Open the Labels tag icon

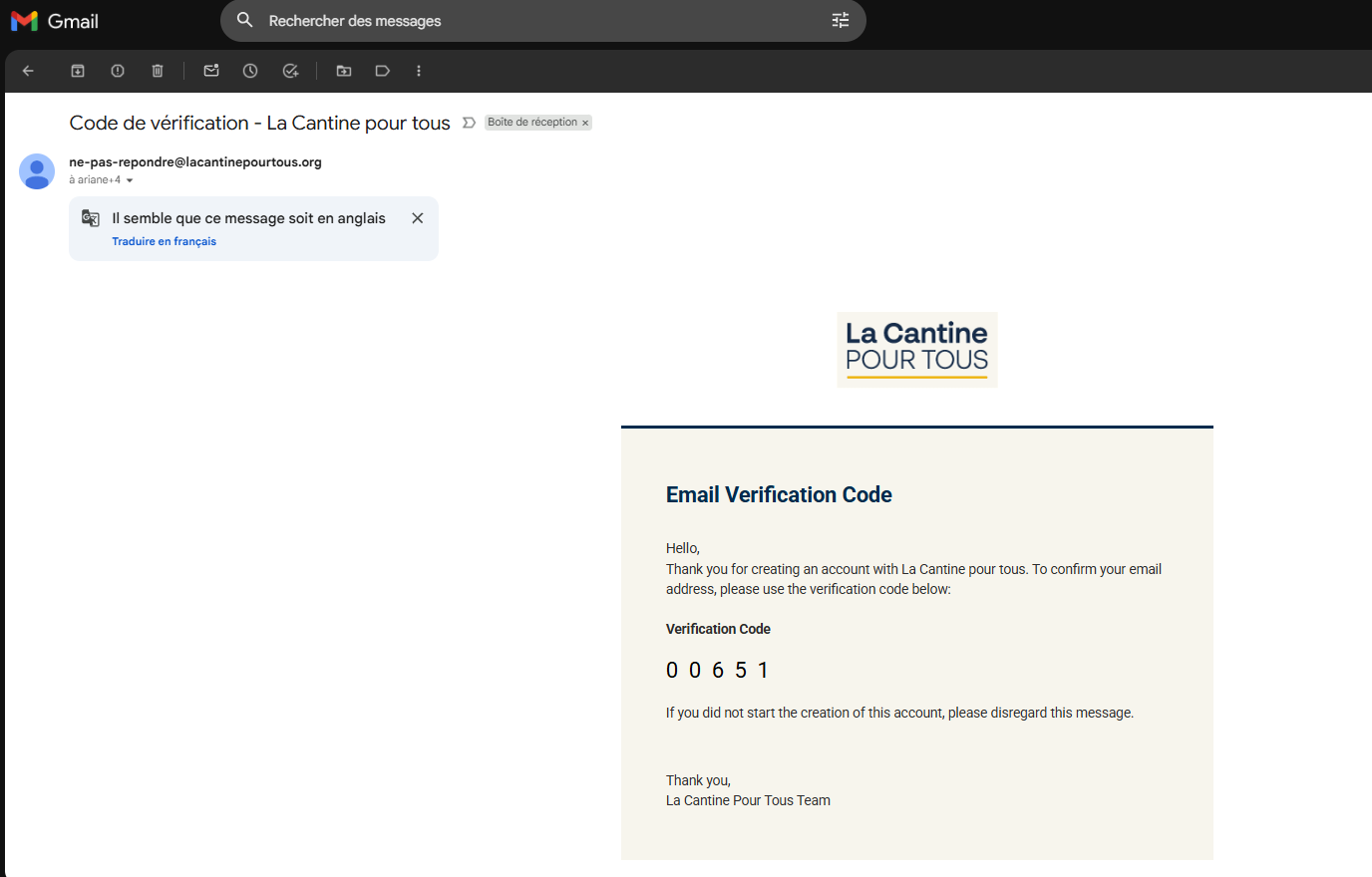click(x=382, y=71)
